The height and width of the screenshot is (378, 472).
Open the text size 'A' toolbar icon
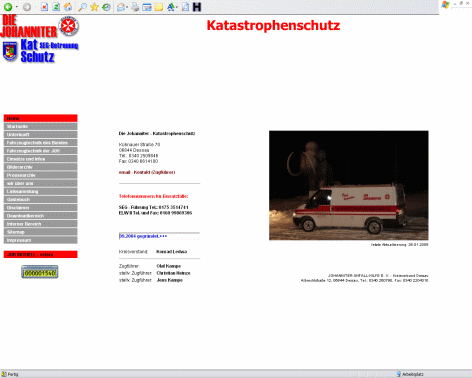click(171, 7)
